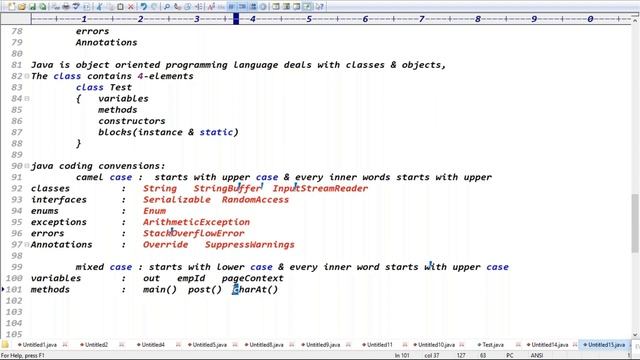
Task: Switch to the Untitled2 document tab
Action: click(x=96, y=345)
